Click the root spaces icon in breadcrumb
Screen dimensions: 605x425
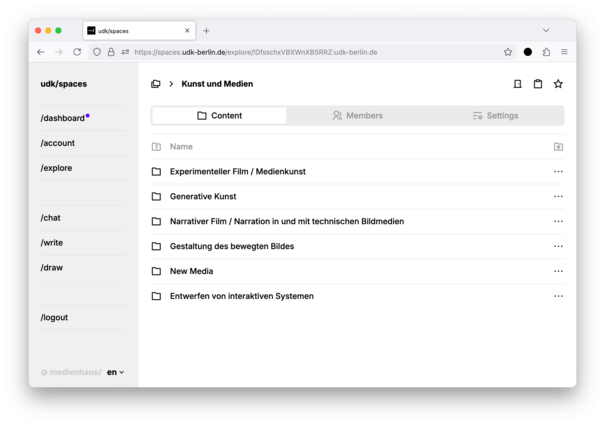155,84
